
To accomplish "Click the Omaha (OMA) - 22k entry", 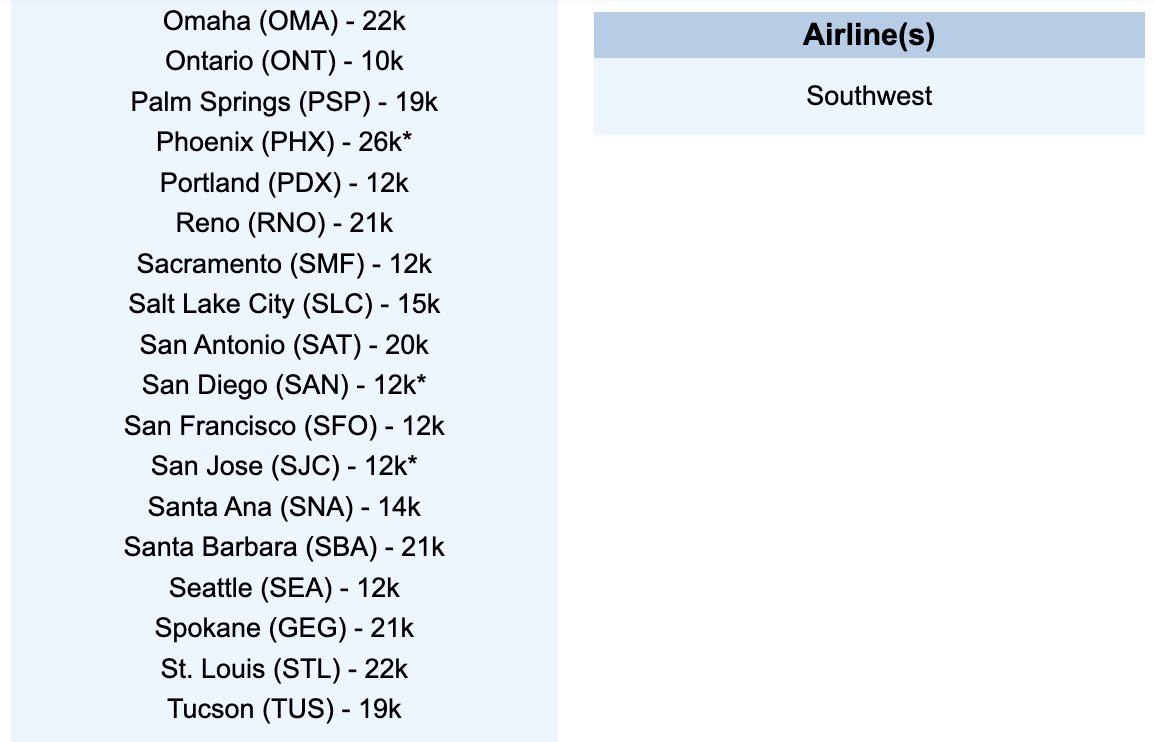I will tap(284, 20).
